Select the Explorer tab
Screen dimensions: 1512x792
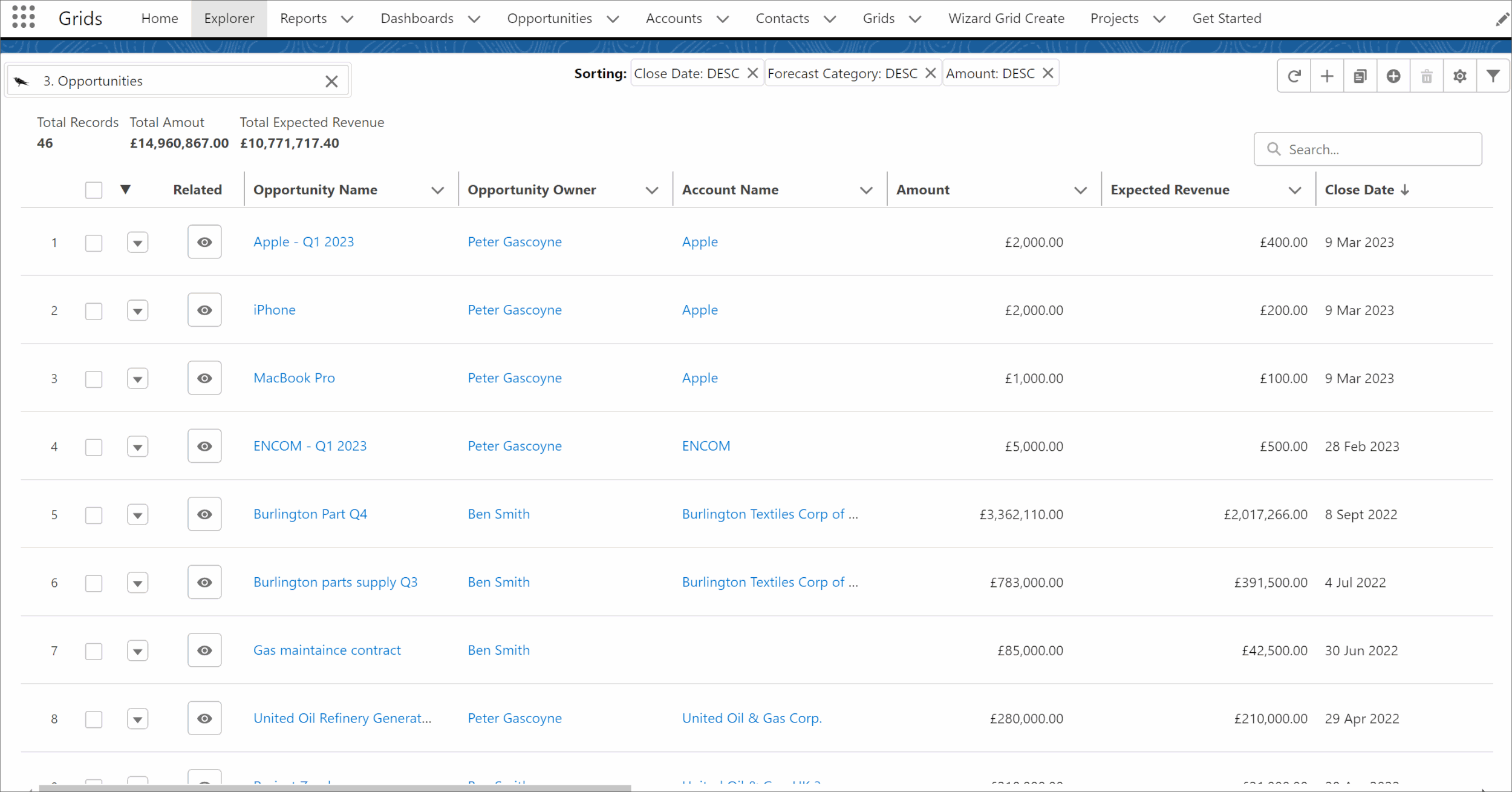pyautogui.click(x=229, y=18)
